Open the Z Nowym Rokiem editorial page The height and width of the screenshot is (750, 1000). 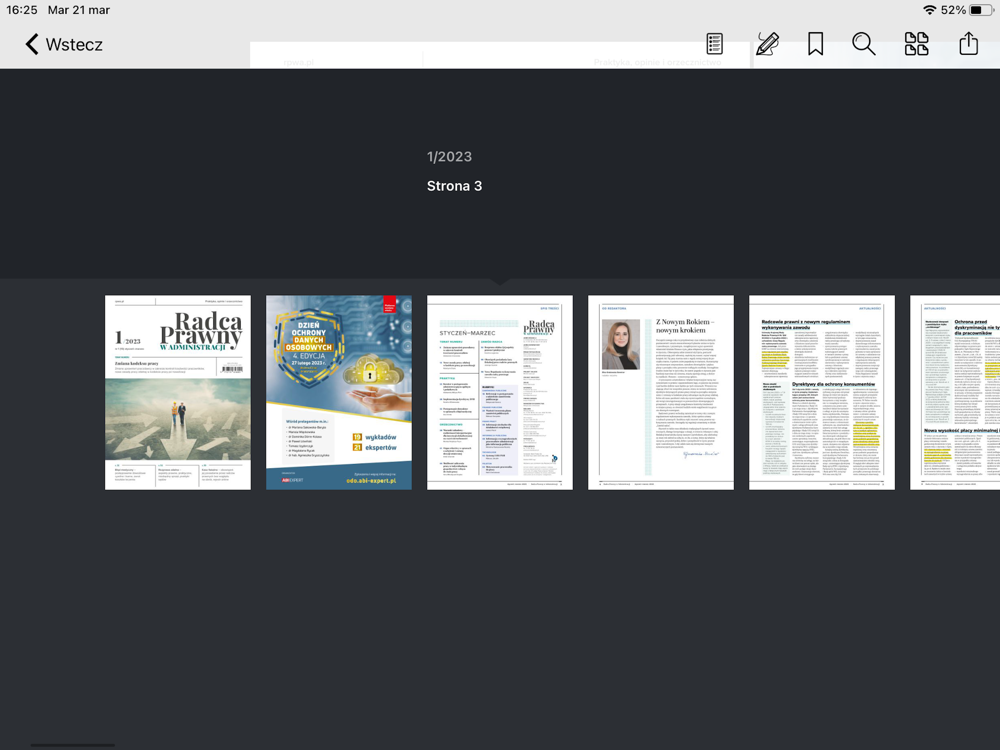[x=661, y=392]
